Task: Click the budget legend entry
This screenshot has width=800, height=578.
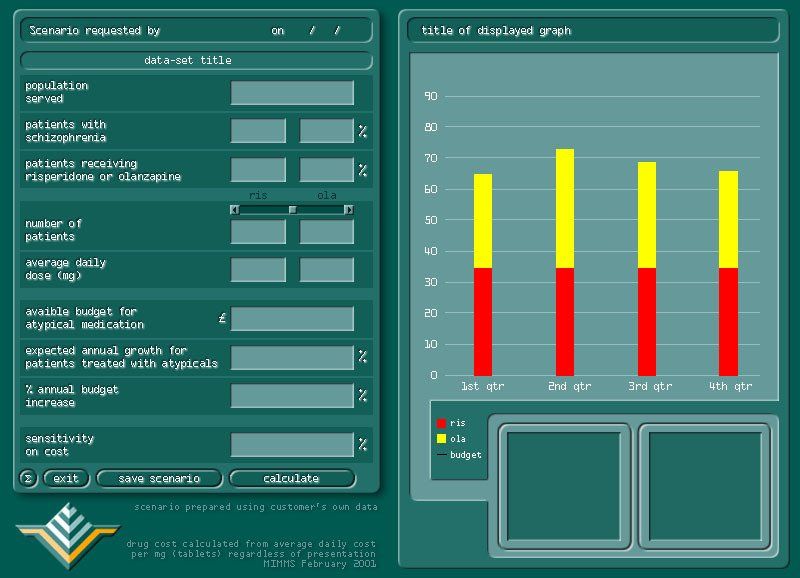Action: [459, 455]
